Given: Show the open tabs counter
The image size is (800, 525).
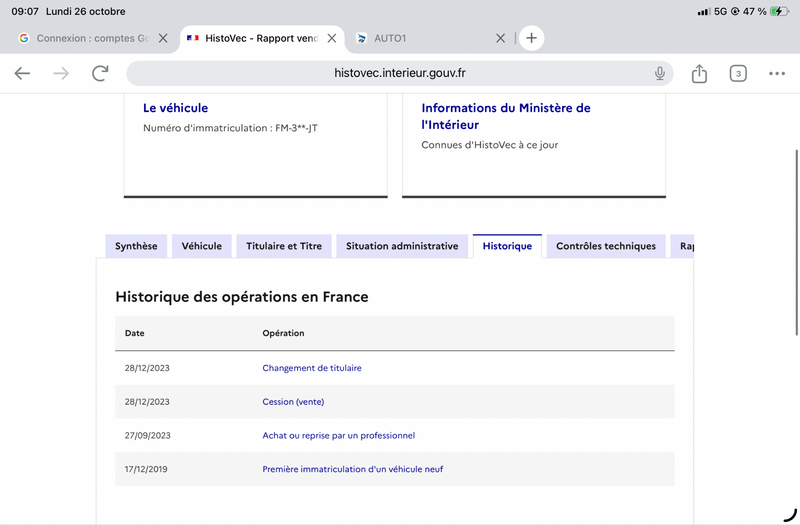Looking at the screenshot, I should [x=738, y=73].
